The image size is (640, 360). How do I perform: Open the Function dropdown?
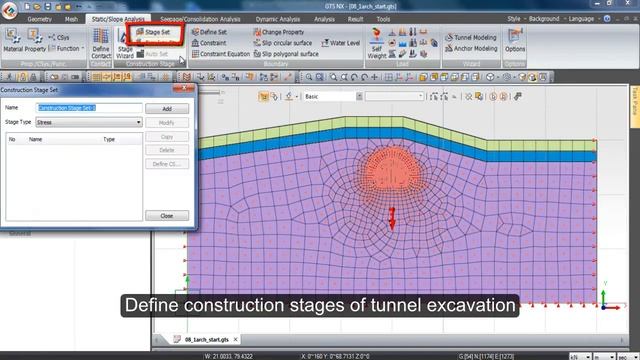[67, 48]
